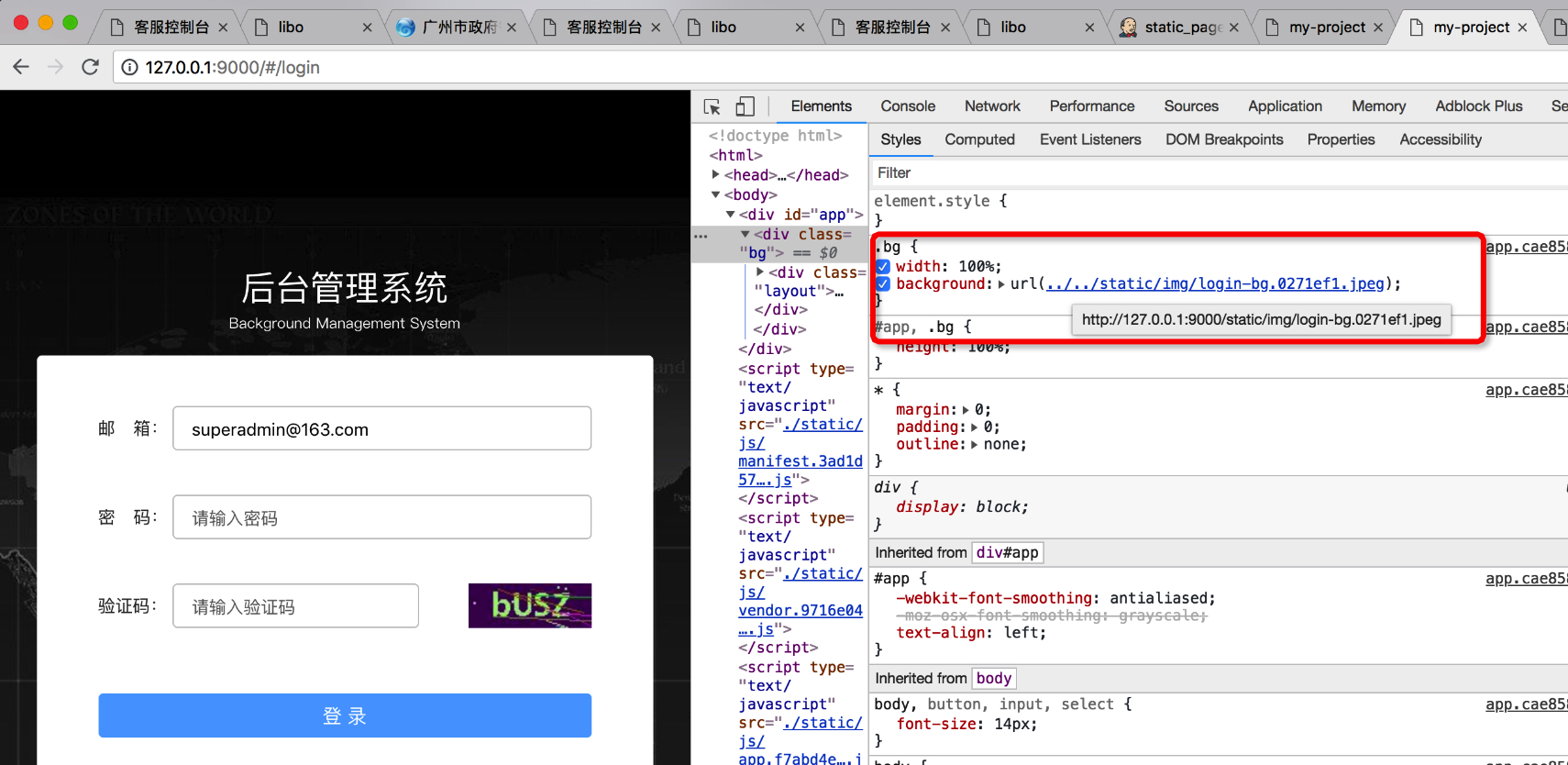Open the Adblock Plus panel
The width and height of the screenshot is (1568, 765).
1479,106
